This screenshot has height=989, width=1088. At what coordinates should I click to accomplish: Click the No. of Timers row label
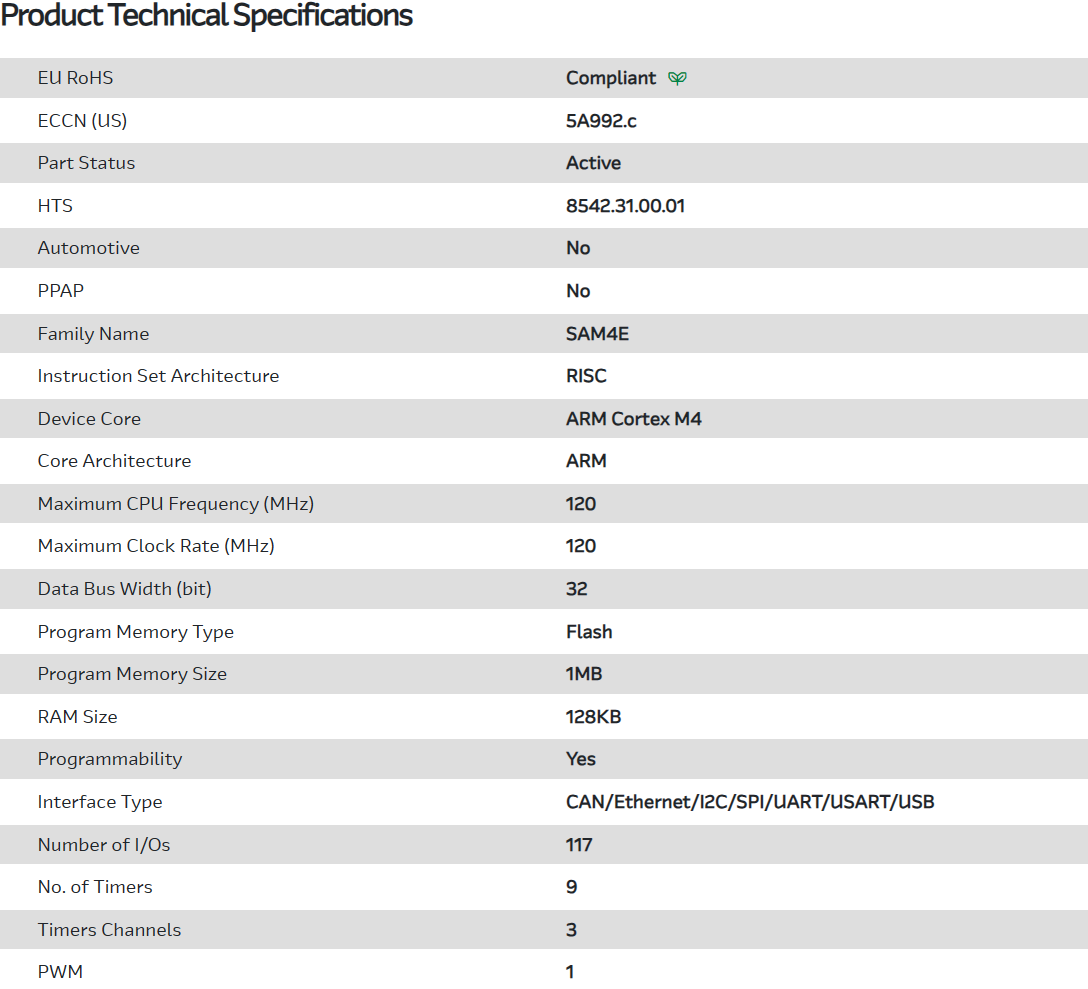pos(95,887)
